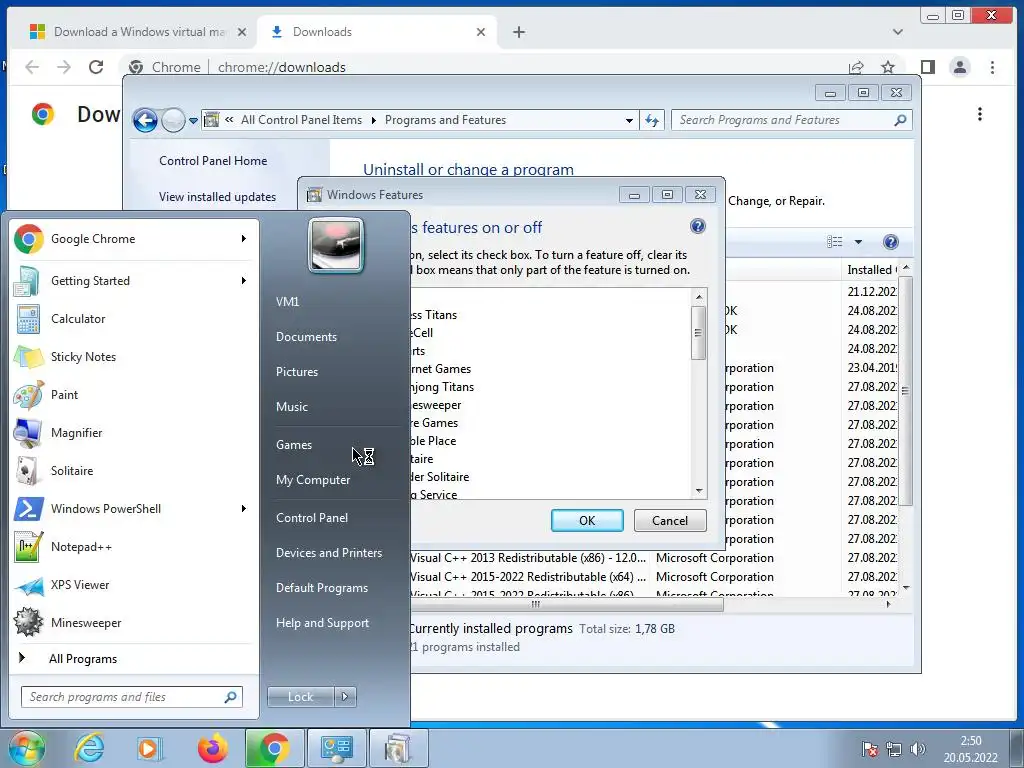Start Solitaire from Start menu
1024x768 pixels.
[x=133, y=471]
